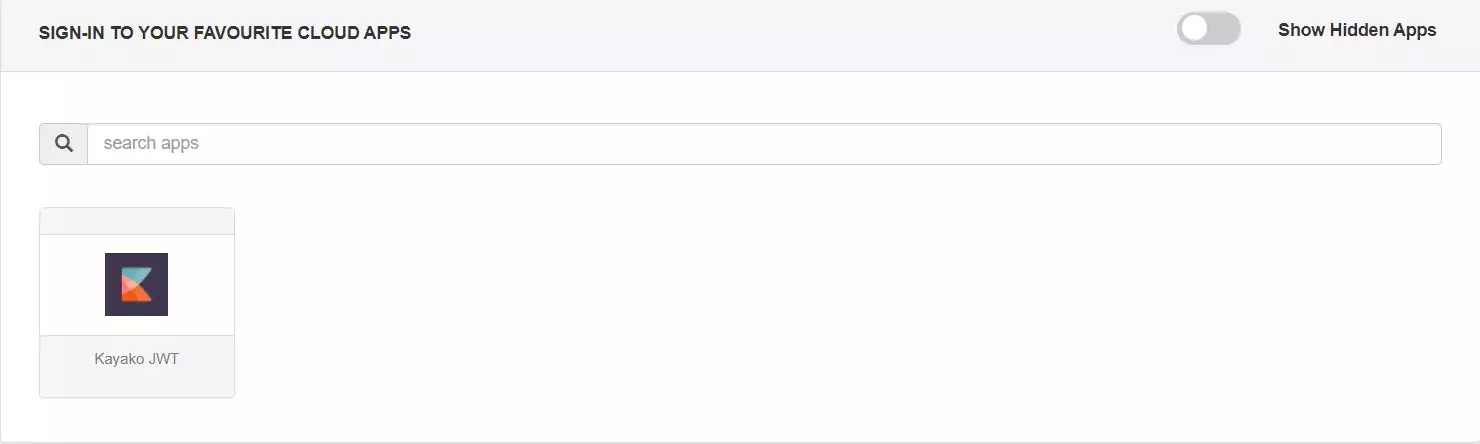Viewport: 1480px width, 444px height.
Task: Click the orange K emblem in the app card
Action: point(136,284)
